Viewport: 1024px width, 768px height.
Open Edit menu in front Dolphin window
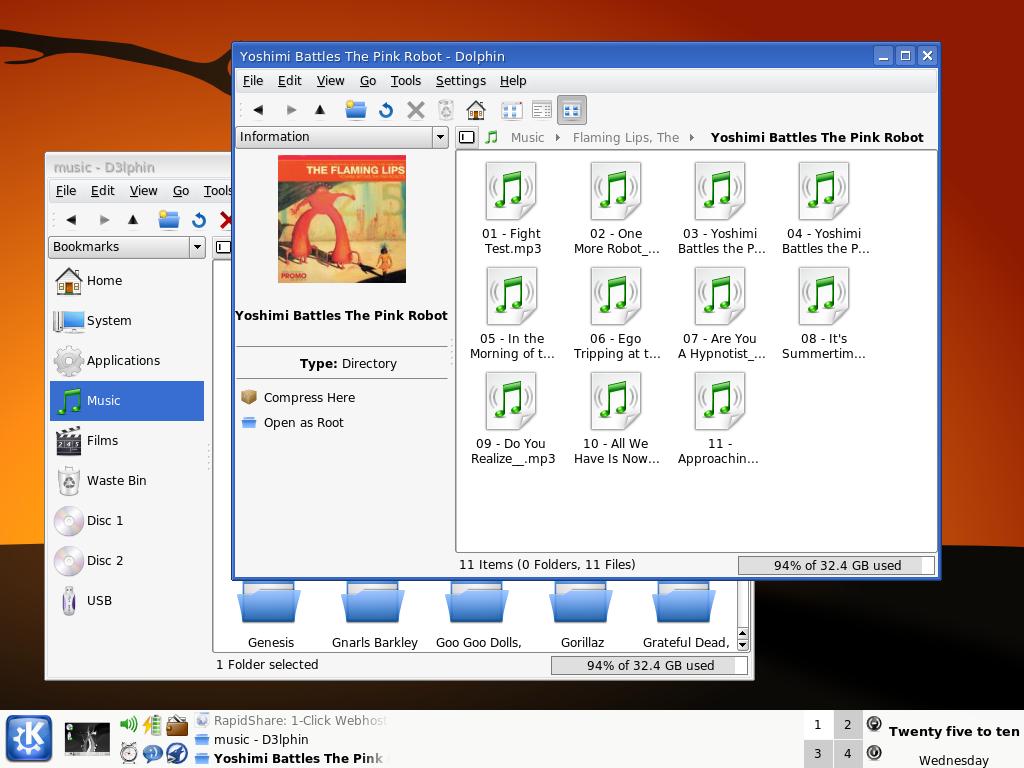pos(289,81)
